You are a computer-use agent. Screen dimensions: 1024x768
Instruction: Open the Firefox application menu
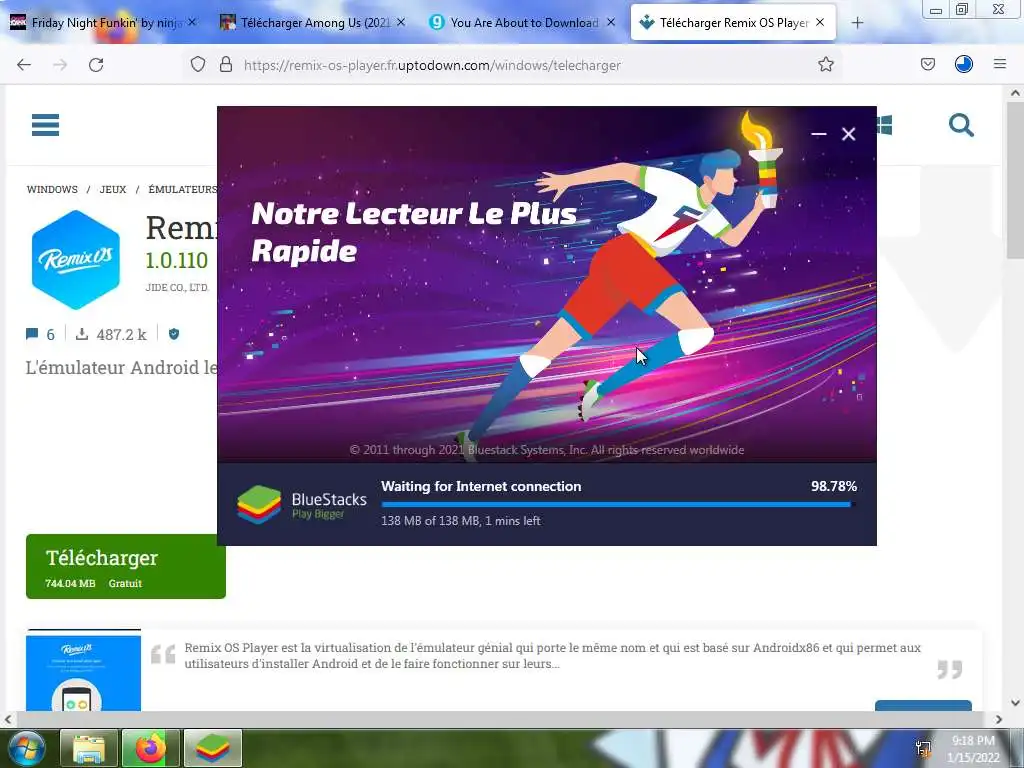pos(1000,65)
